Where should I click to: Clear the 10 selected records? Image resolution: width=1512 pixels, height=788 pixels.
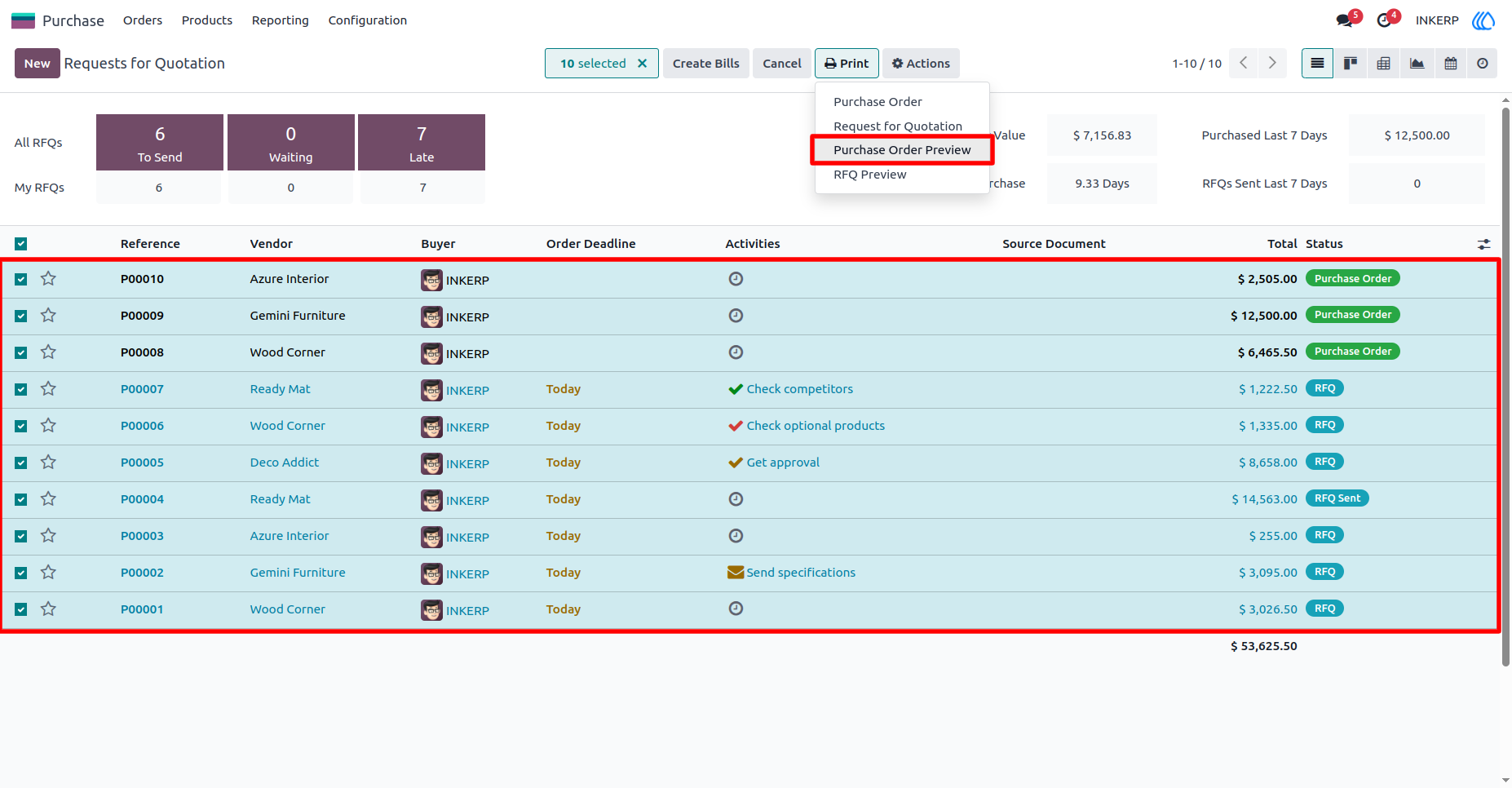pyautogui.click(x=643, y=64)
